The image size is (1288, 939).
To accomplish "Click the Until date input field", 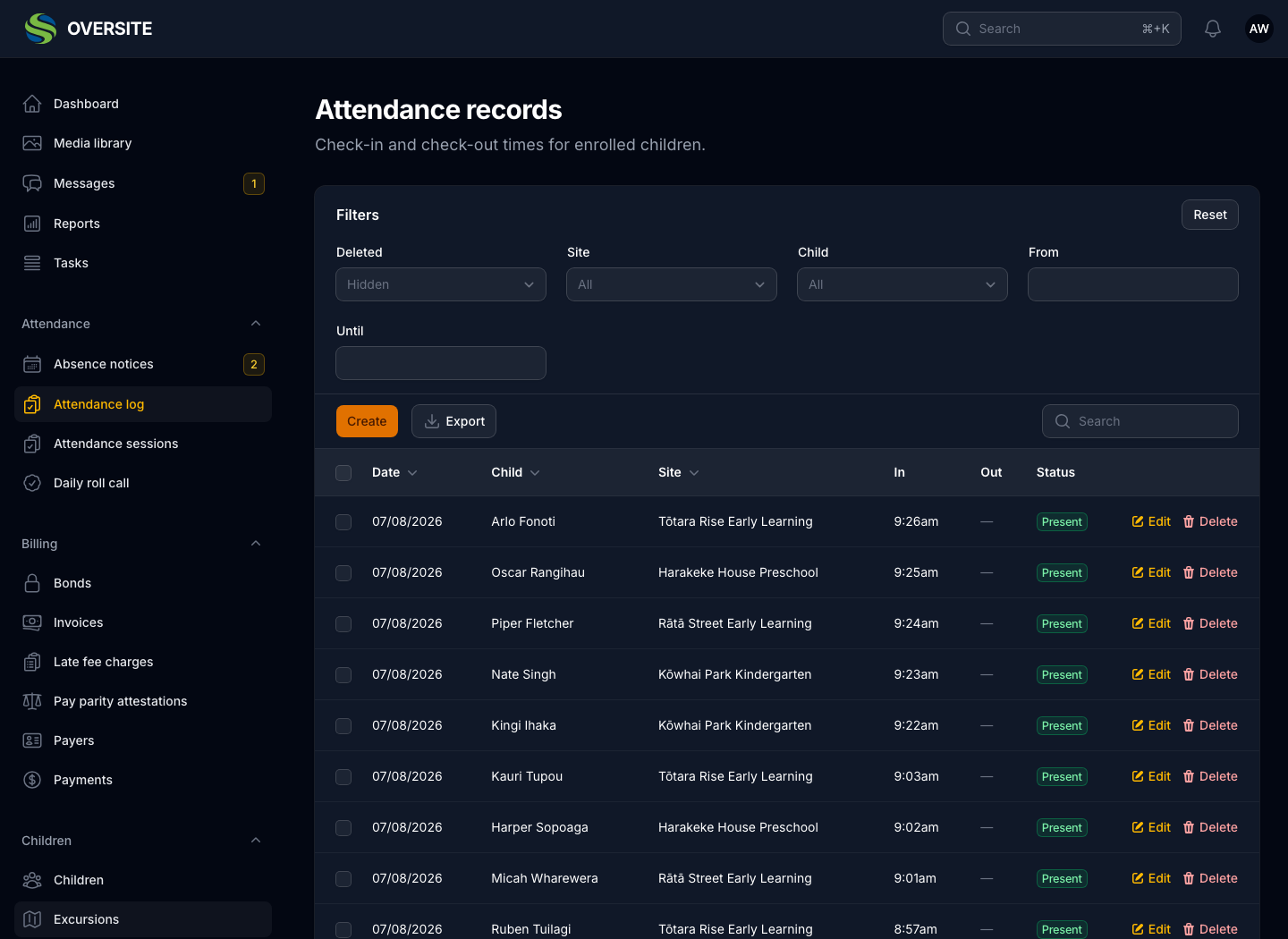I will pyautogui.click(x=441, y=363).
